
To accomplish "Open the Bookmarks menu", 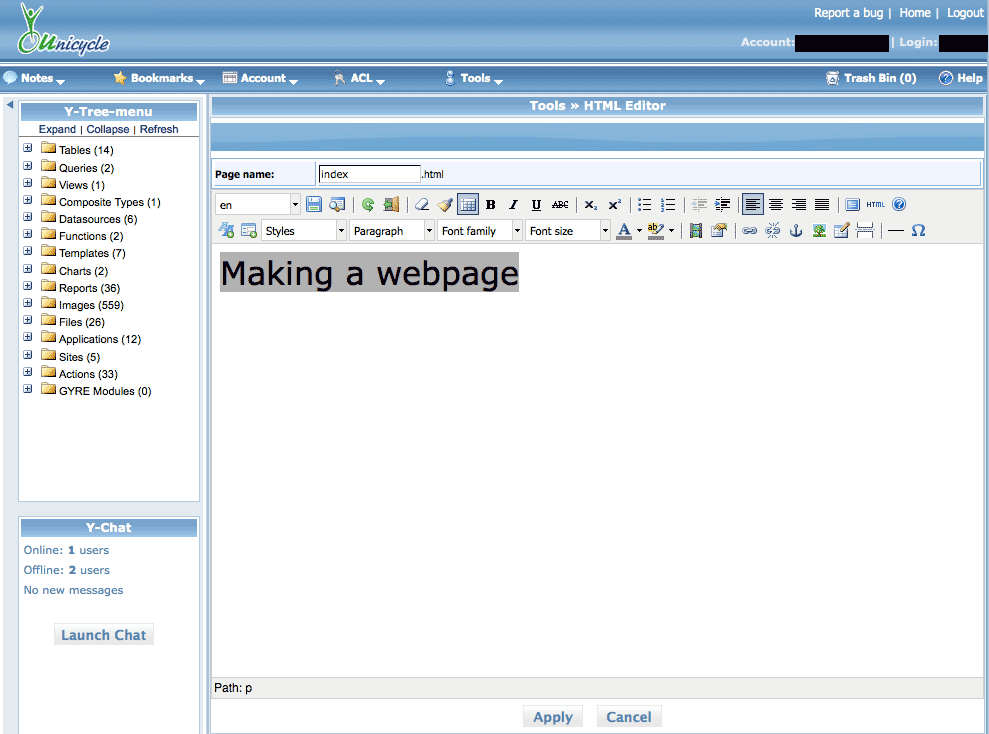I will [161, 78].
